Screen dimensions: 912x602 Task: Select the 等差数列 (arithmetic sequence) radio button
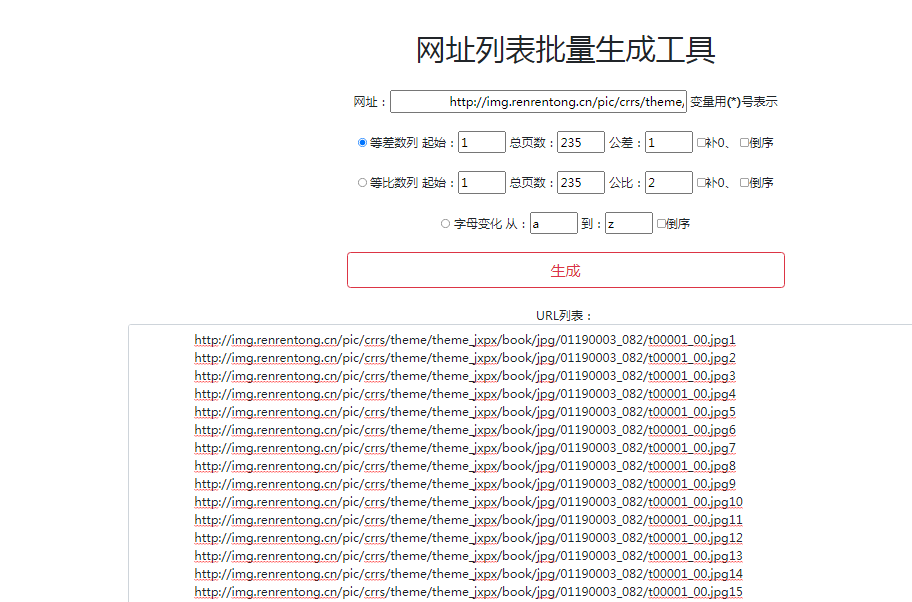pos(361,142)
